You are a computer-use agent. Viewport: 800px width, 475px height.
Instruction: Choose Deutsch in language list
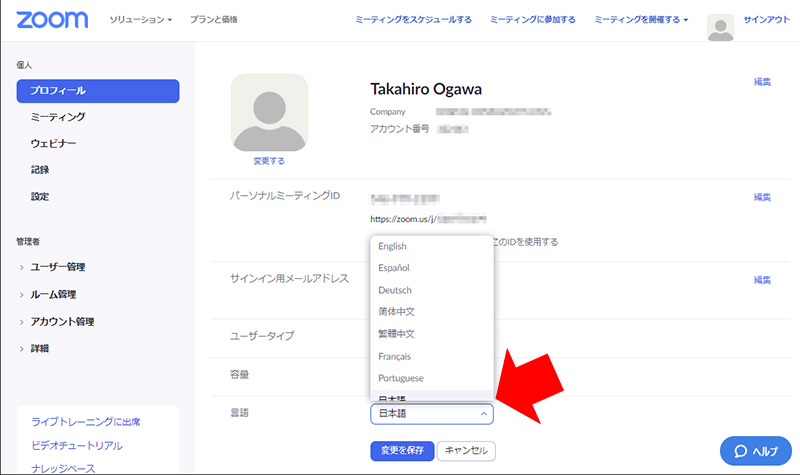tap(395, 290)
